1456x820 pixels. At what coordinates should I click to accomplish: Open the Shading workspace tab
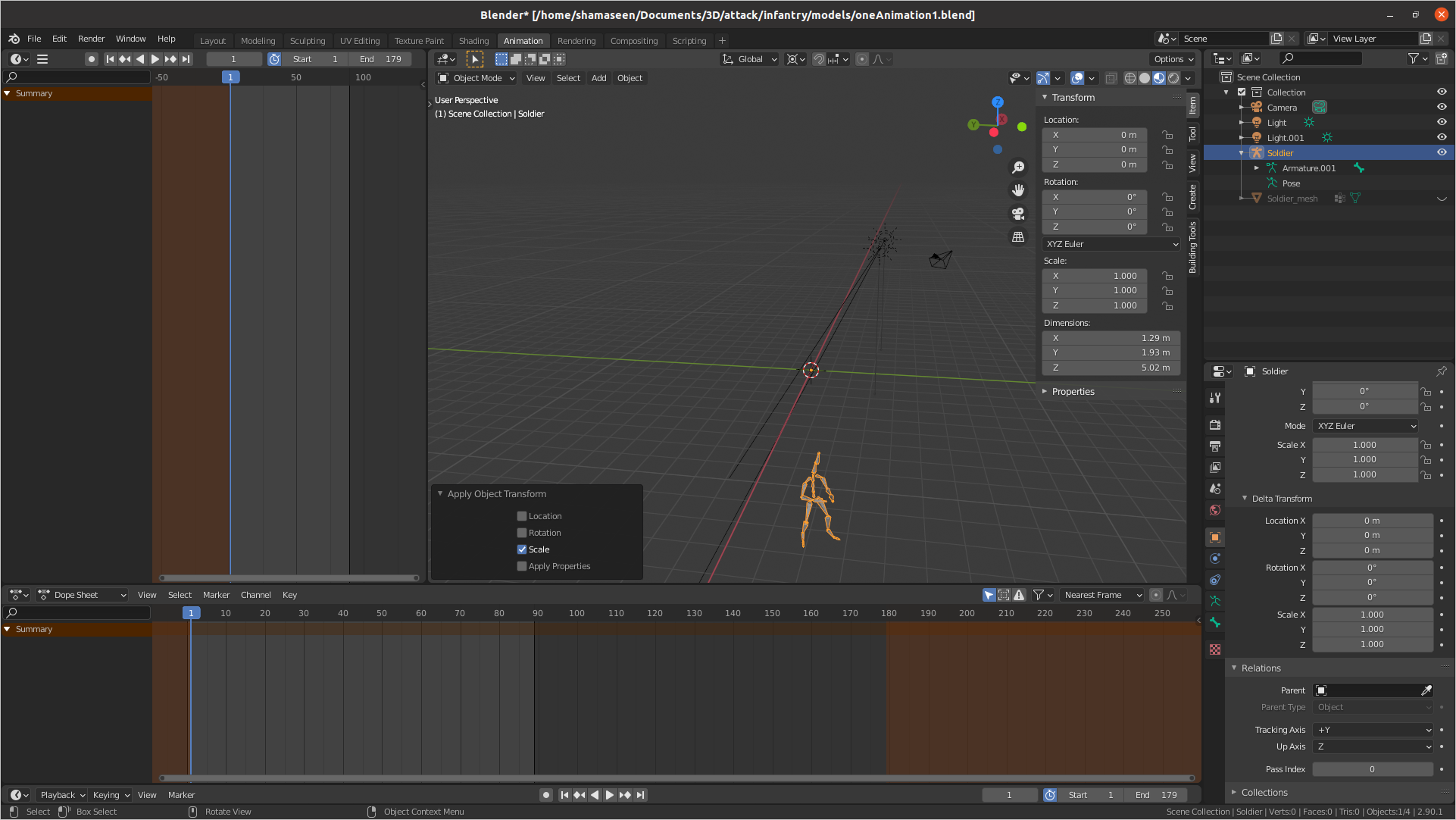(x=473, y=40)
